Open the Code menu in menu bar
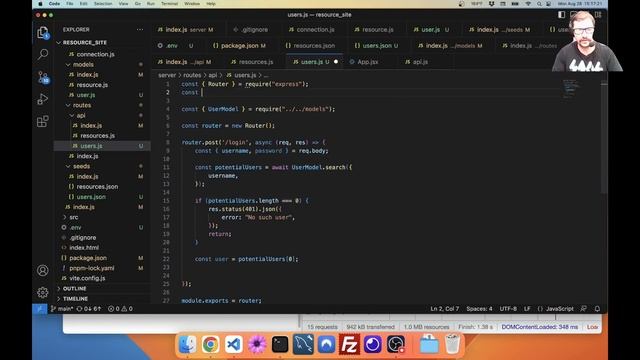 pyautogui.click(x=54, y=4)
